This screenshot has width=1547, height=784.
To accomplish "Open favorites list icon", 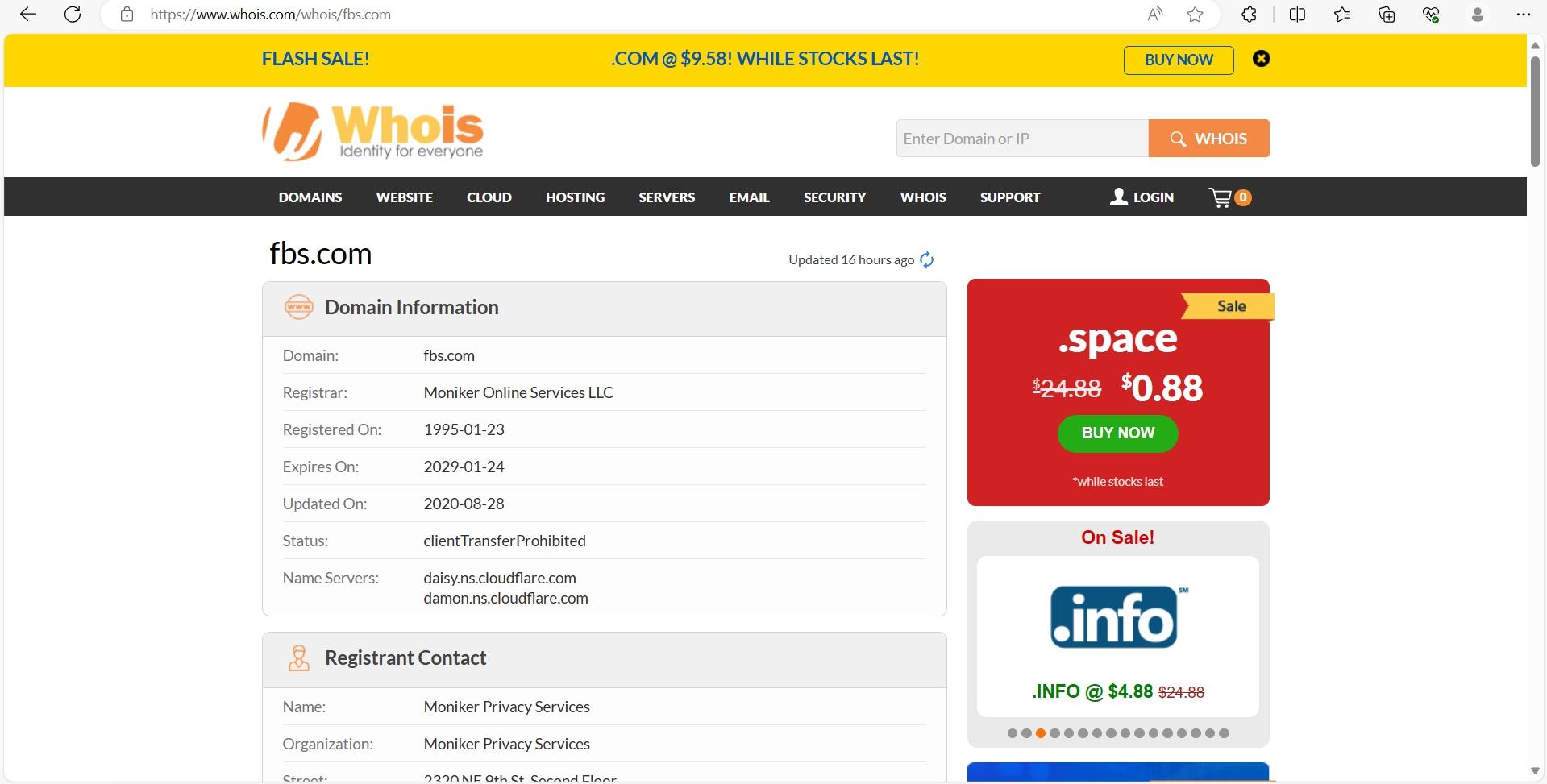I will coord(1342,15).
